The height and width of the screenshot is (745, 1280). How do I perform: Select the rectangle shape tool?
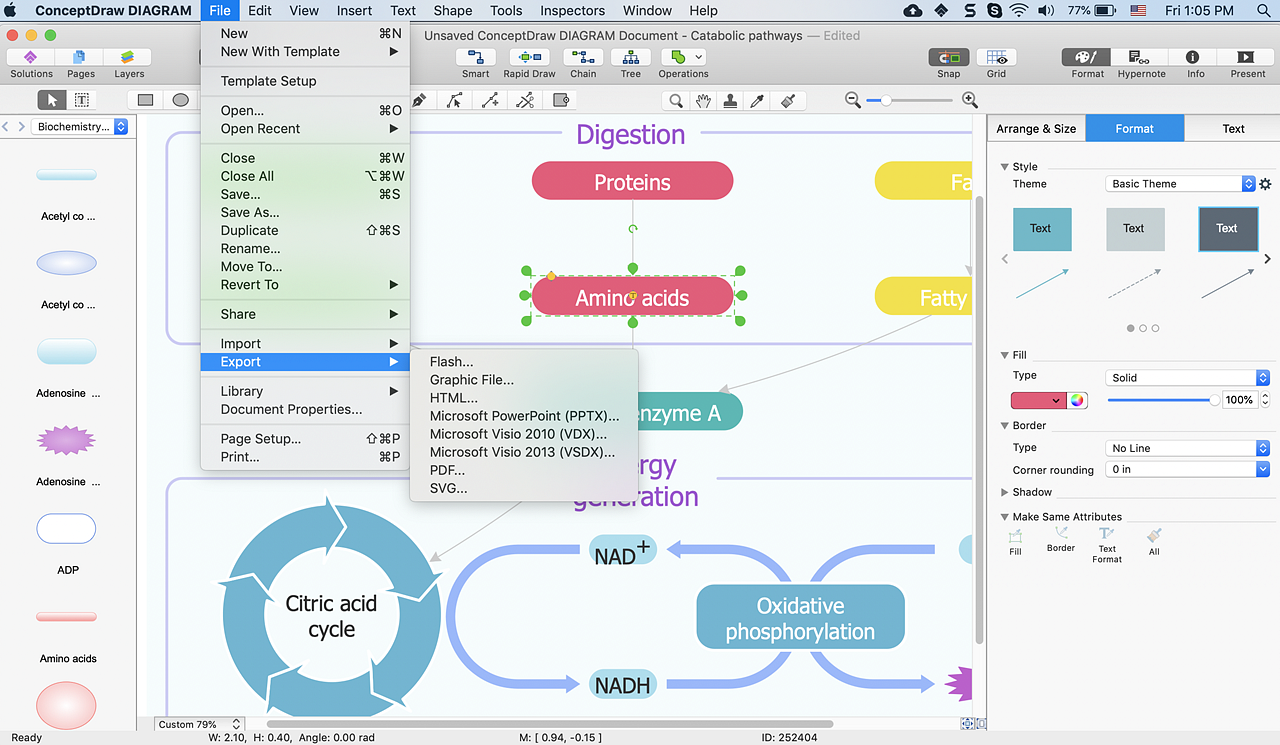click(x=146, y=100)
